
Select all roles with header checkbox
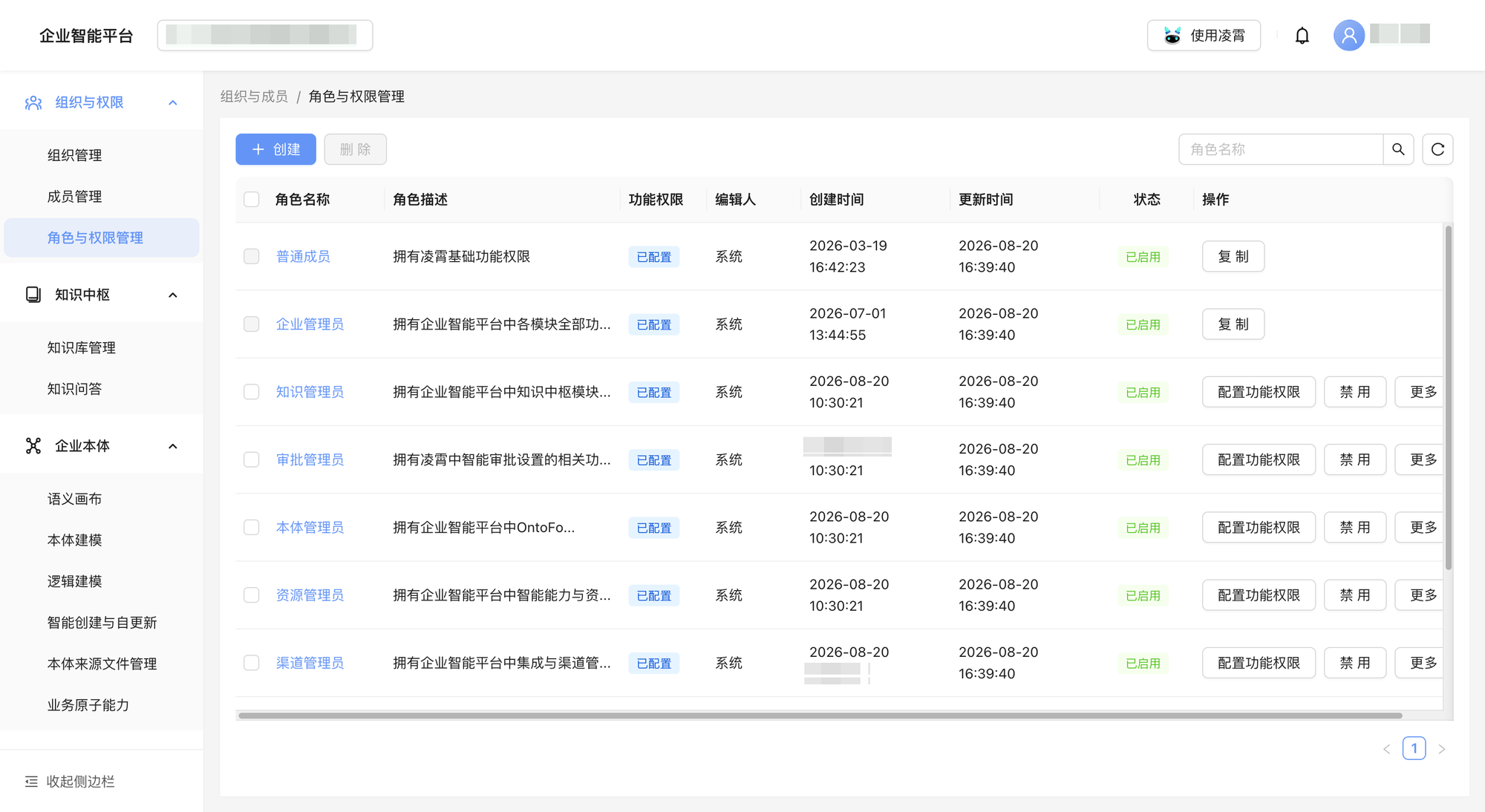252,199
